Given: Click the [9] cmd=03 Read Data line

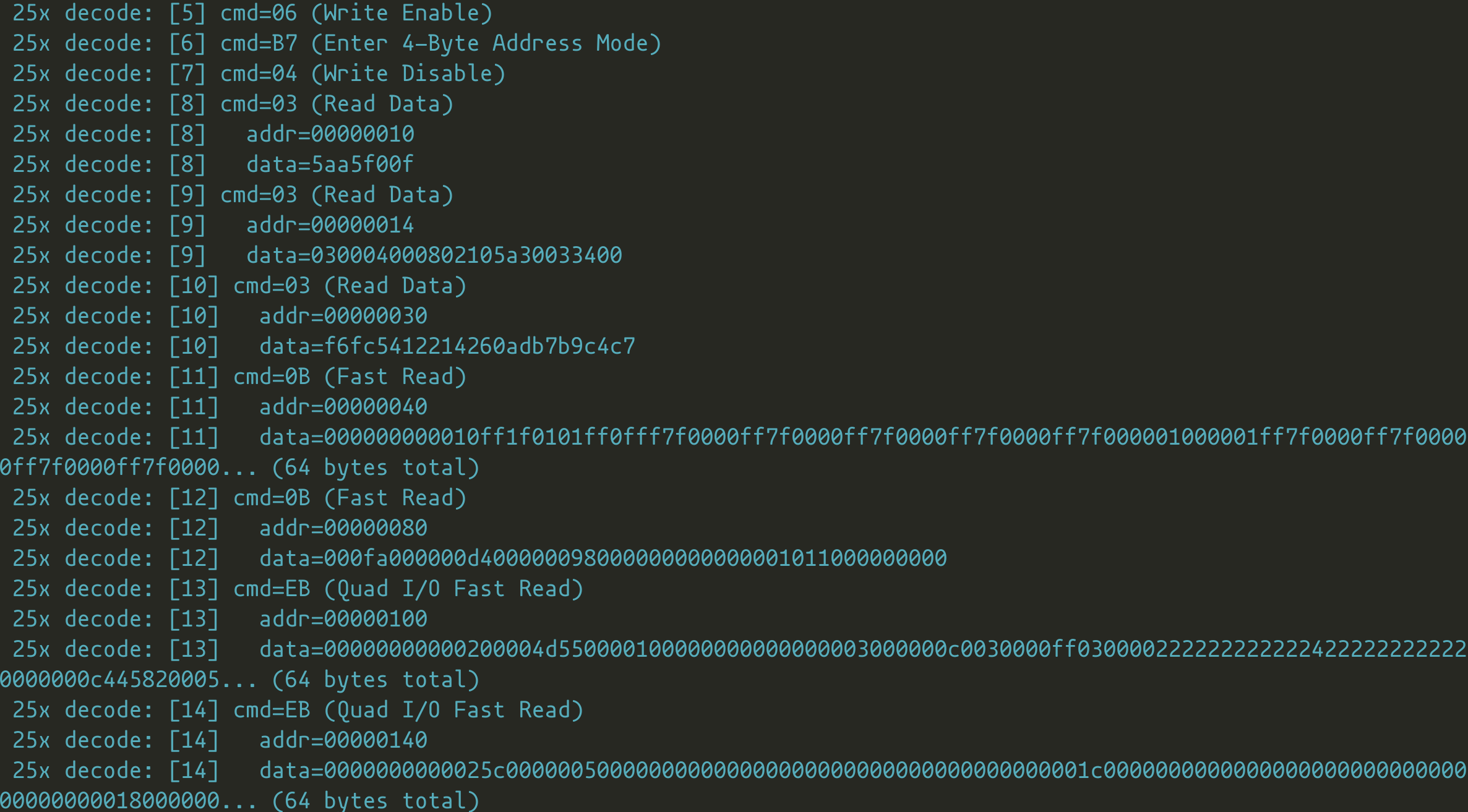Looking at the screenshot, I should (x=233, y=195).
